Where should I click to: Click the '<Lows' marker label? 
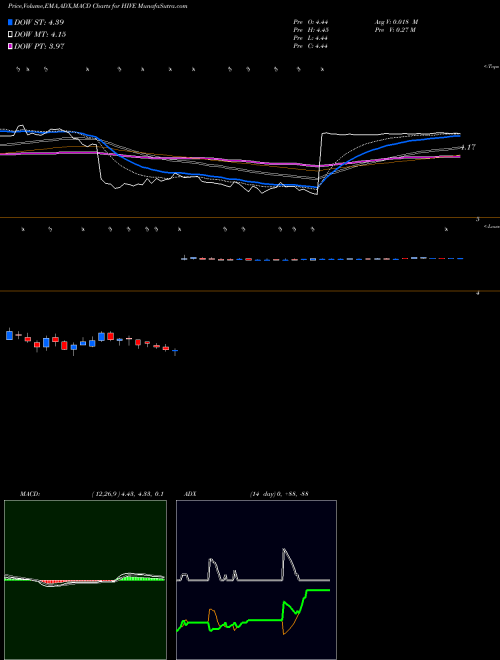[491, 226]
